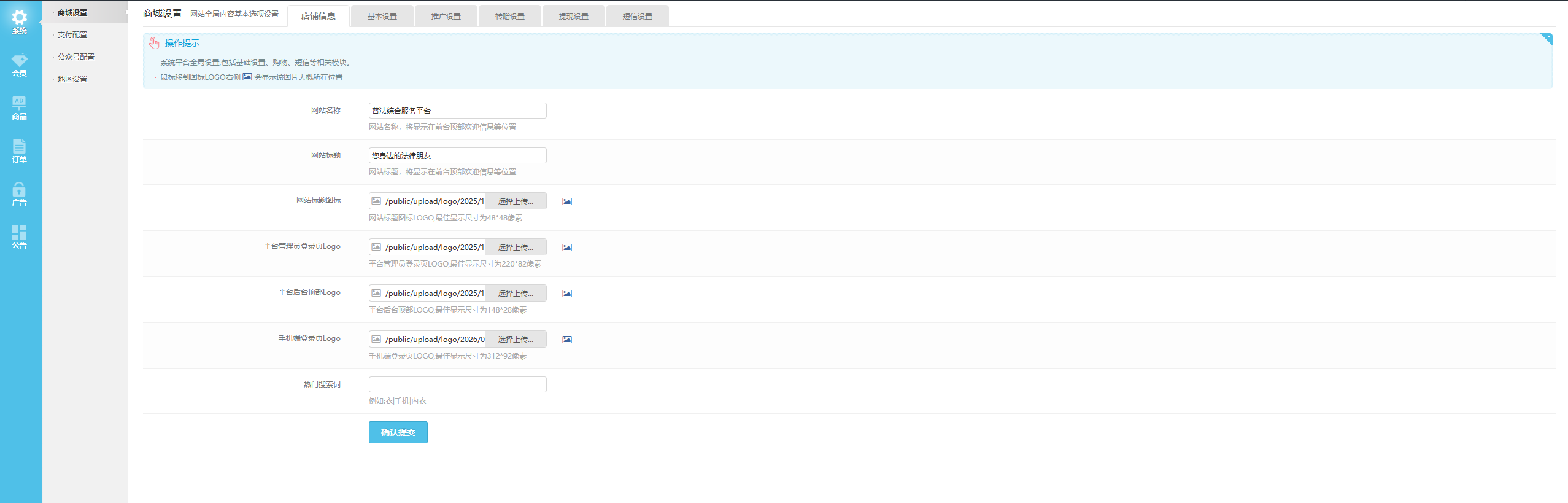Click the 确认提交 button
This screenshot has height=503, width=1568.
(x=398, y=432)
